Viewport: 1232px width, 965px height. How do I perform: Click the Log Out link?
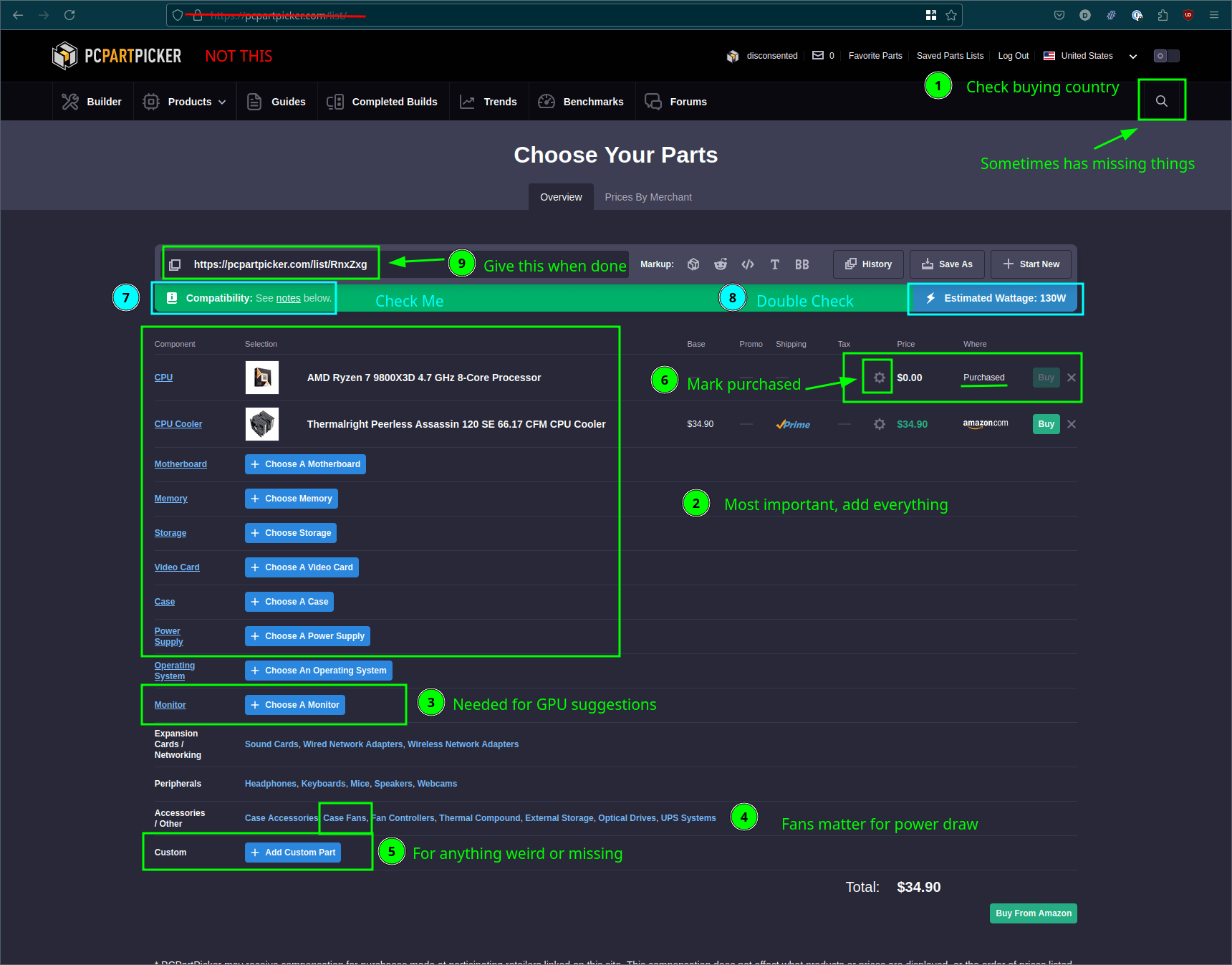tap(1014, 56)
